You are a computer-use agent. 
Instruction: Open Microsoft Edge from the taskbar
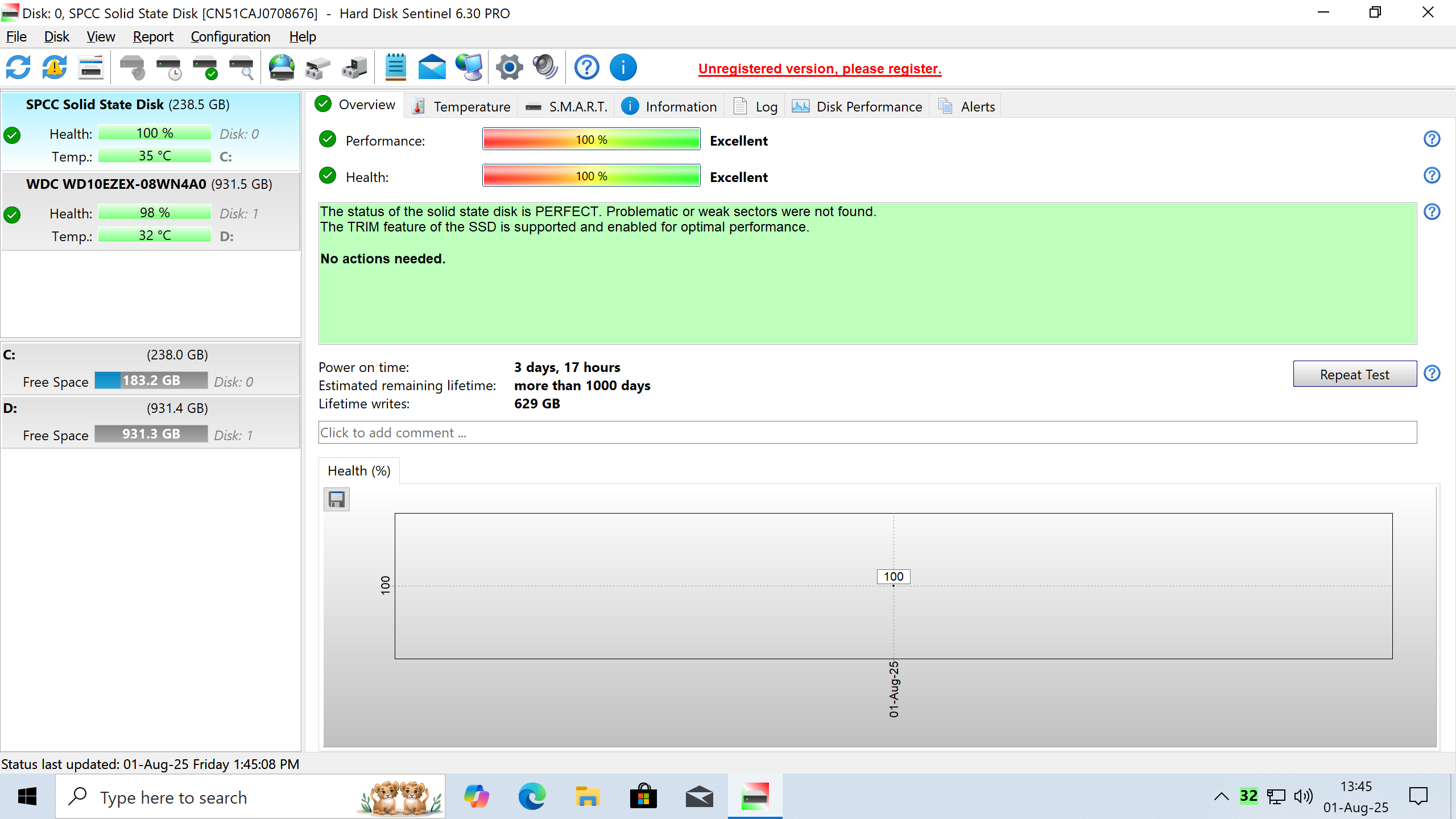532,796
